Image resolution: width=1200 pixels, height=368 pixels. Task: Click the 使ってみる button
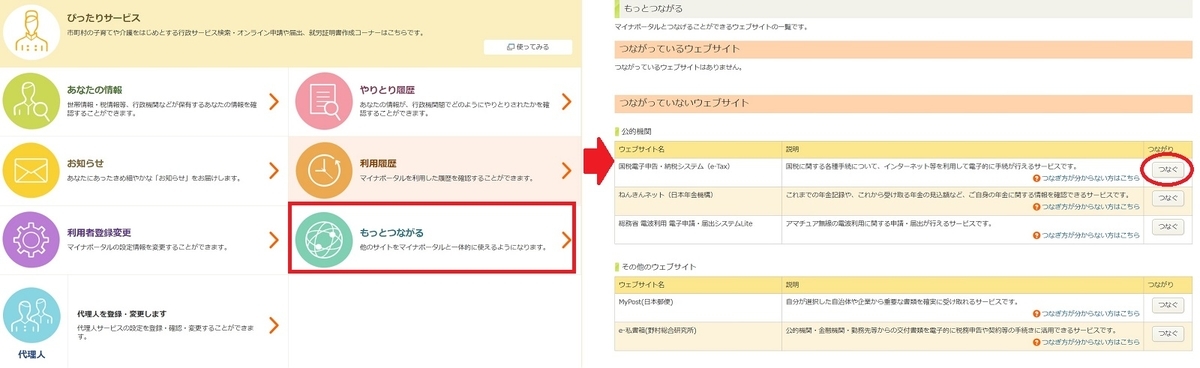click(527, 46)
